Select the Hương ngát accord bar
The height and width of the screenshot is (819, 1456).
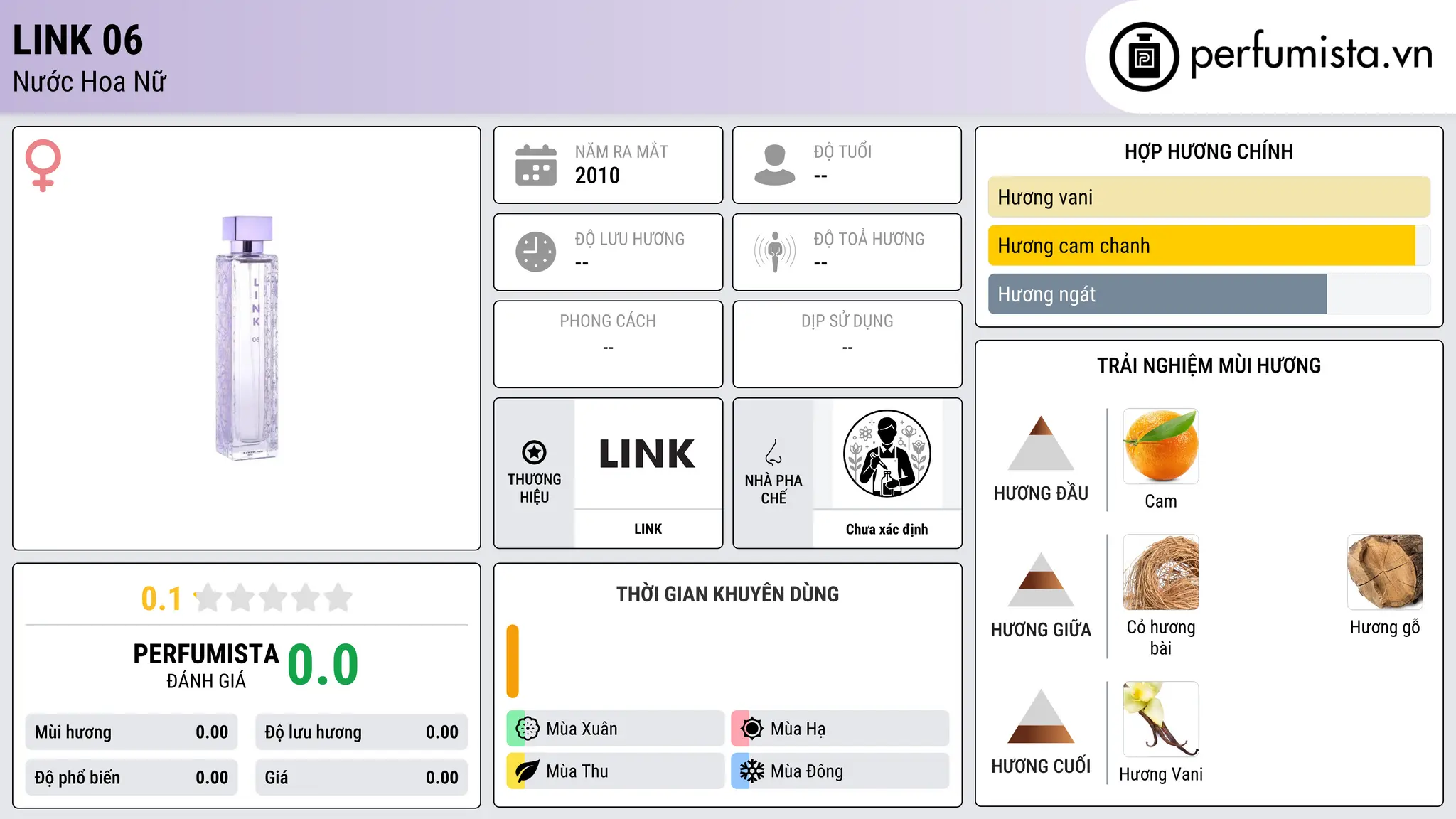[x=1209, y=294]
